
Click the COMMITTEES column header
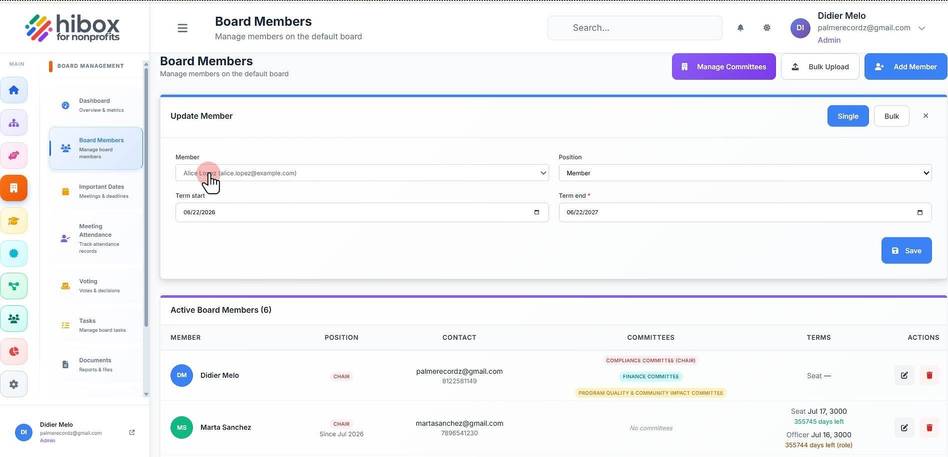tap(651, 337)
